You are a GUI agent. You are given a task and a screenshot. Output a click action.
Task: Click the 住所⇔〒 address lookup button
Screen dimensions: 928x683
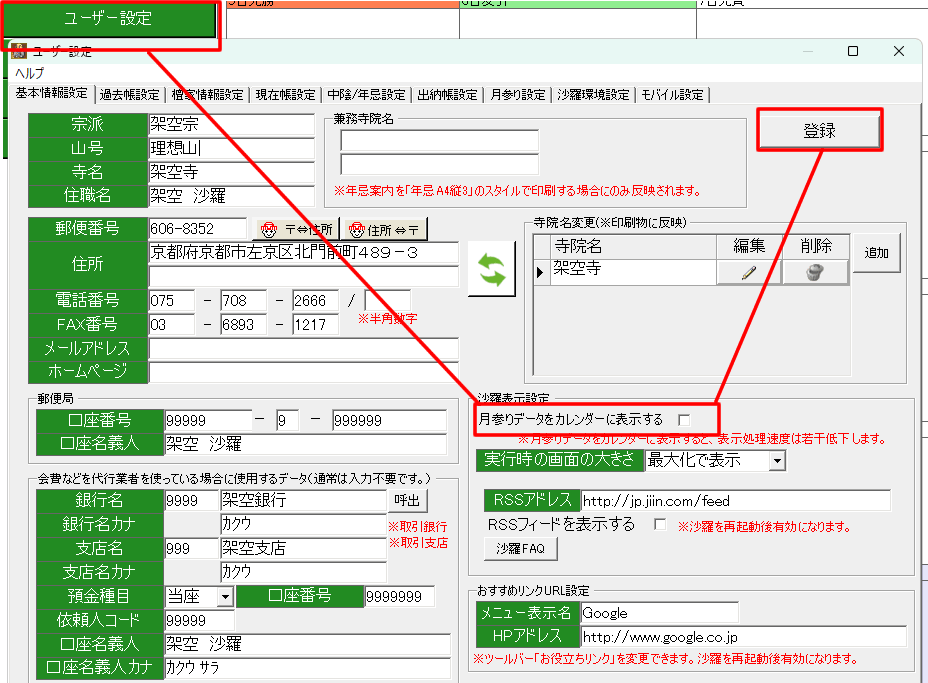(384, 229)
